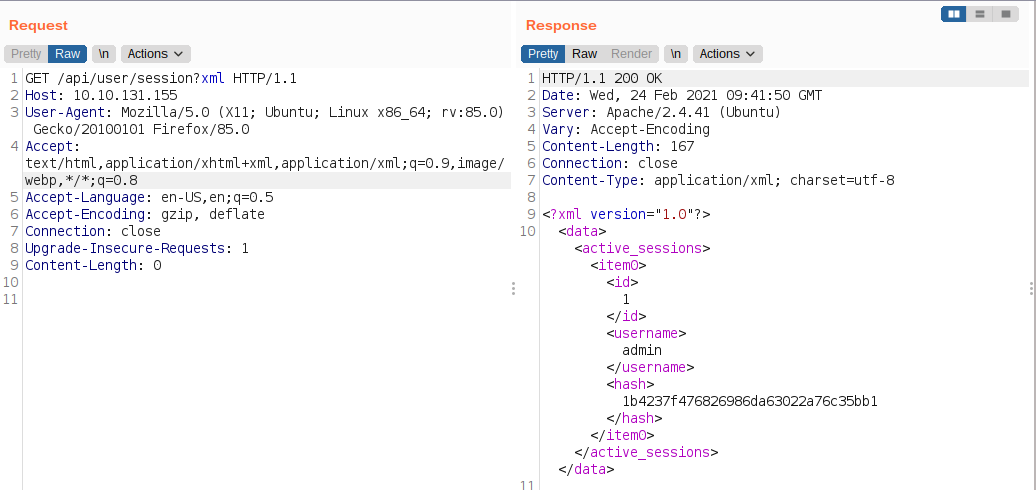Image resolution: width=1036 pixels, height=490 pixels.
Task: Click the hash value 1b4237f476826986da63022a76c35bb1
Action: (750, 402)
